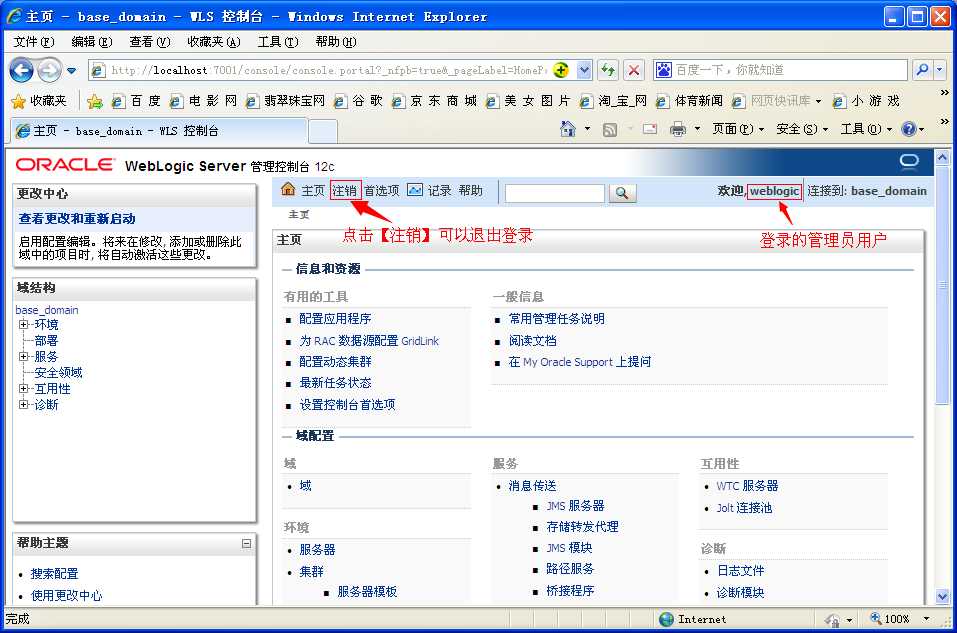Click the Internet security zone globe icon
The height and width of the screenshot is (633, 957).
(x=666, y=619)
